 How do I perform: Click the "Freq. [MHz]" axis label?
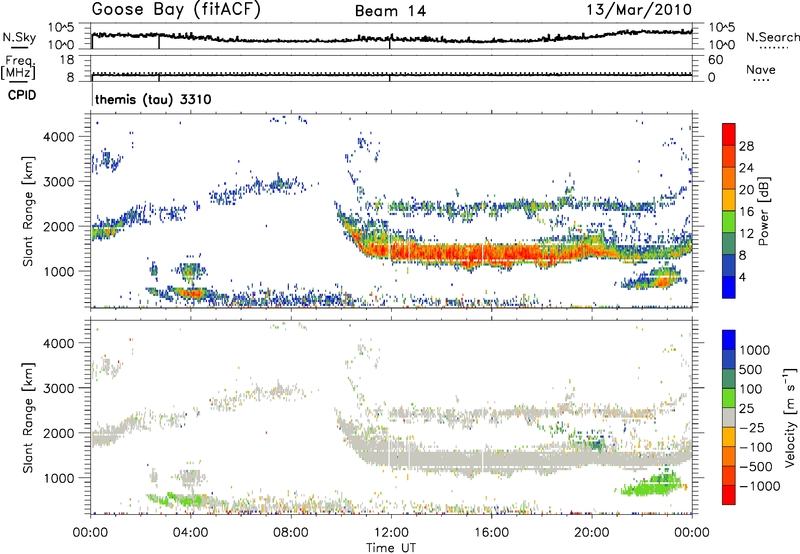click(18, 68)
